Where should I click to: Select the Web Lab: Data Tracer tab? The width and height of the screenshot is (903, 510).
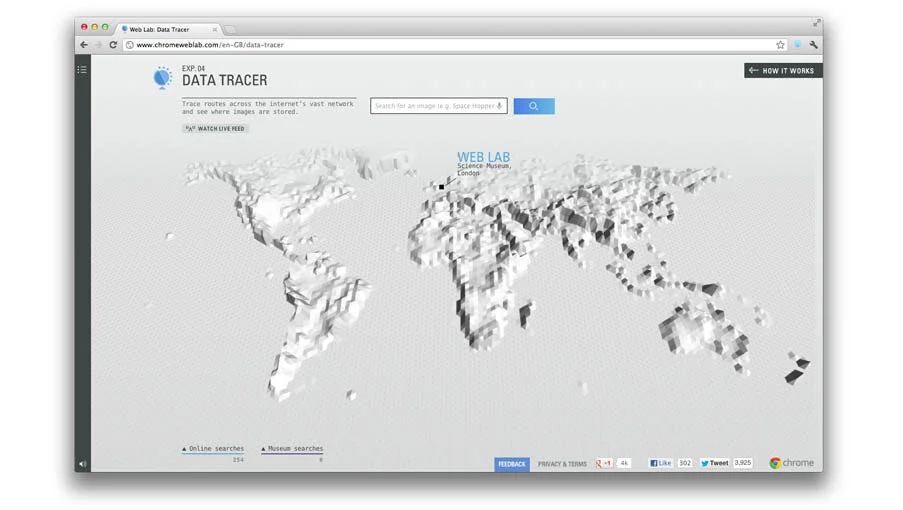tap(165, 29)
